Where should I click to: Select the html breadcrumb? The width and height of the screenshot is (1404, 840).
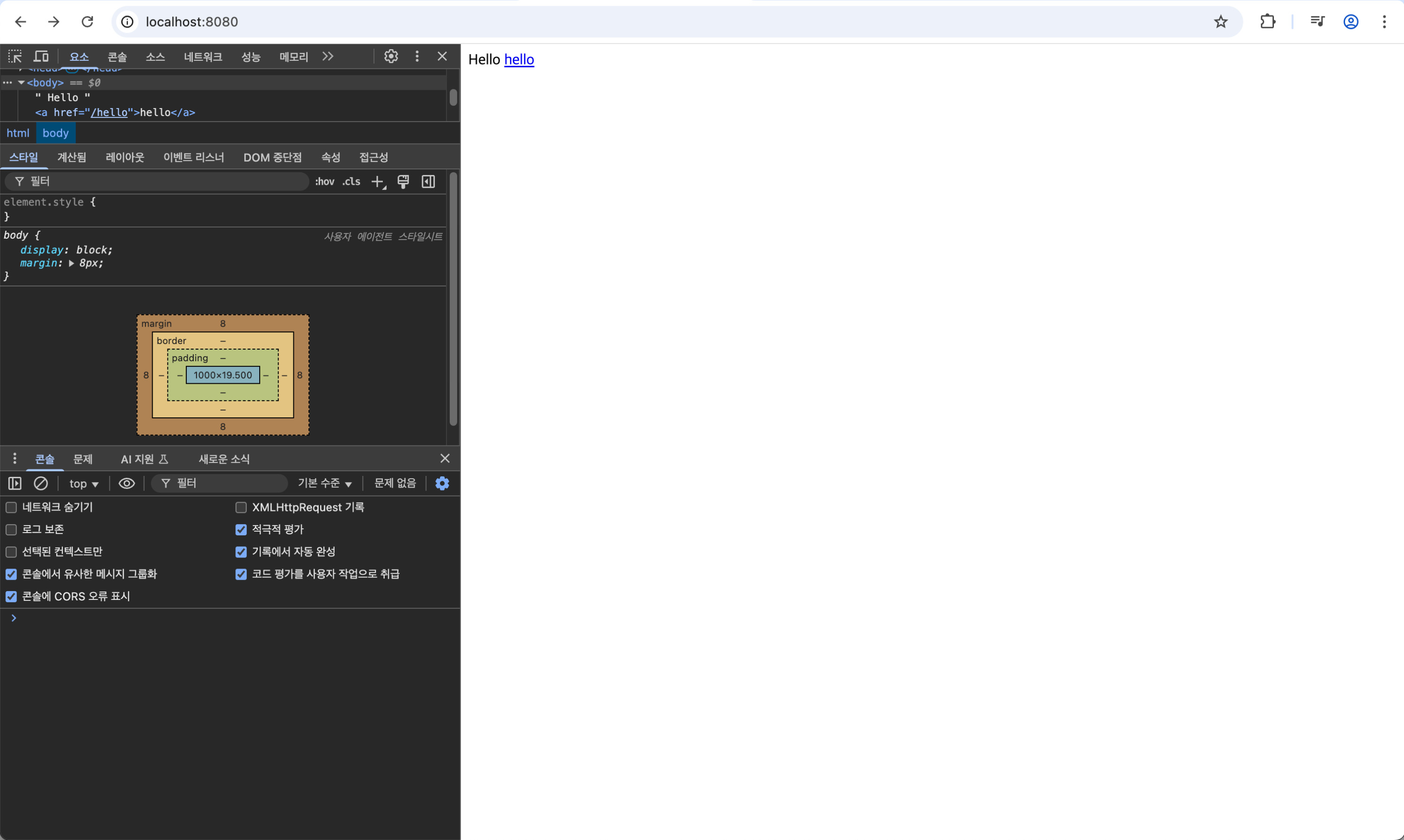pos(17,133)
